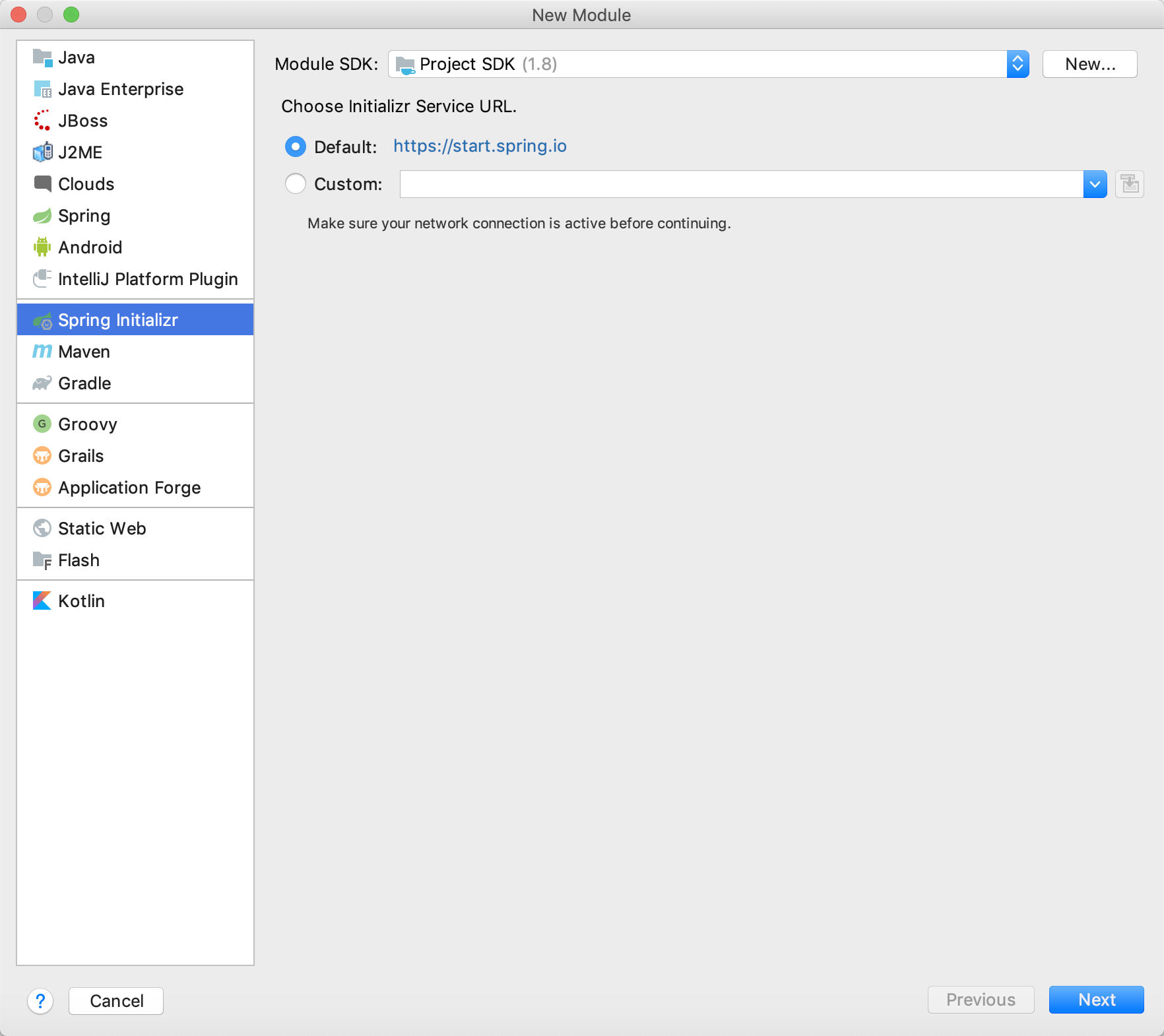
Task: Click the Gradle elephant icon
Action: pyautogui.click(x=42, y=383)
